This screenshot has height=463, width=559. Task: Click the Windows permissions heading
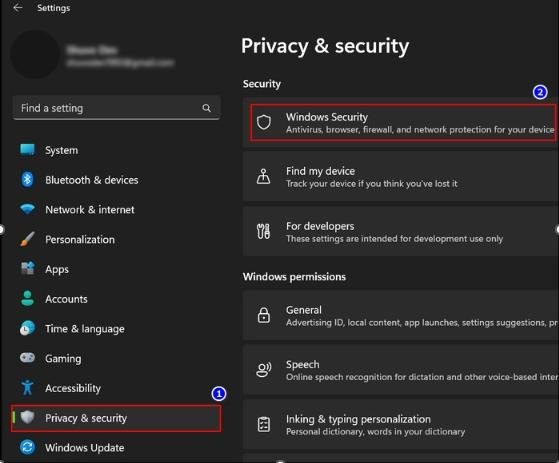(294, 277)
